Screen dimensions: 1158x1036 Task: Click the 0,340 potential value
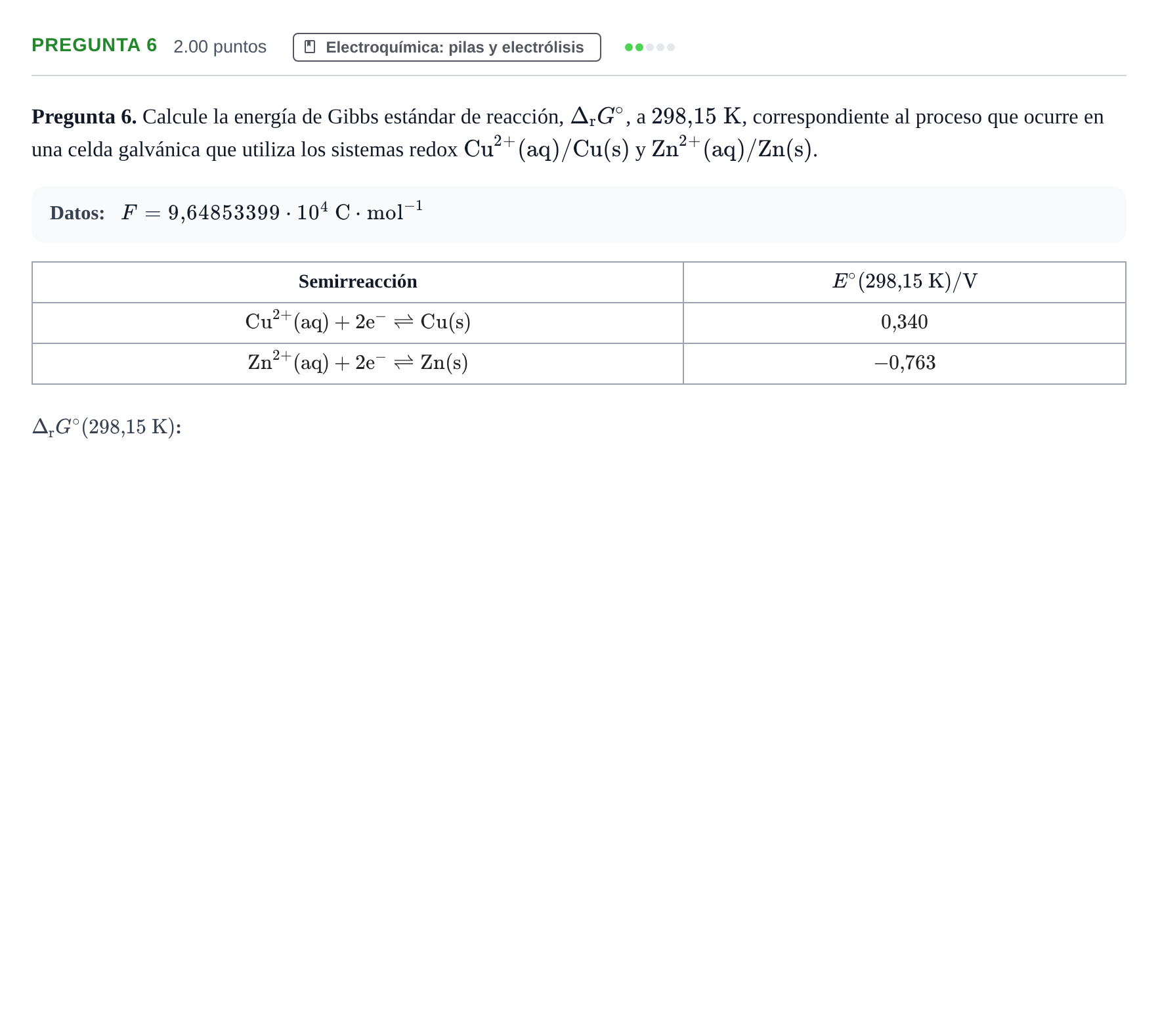coord(905,322)
